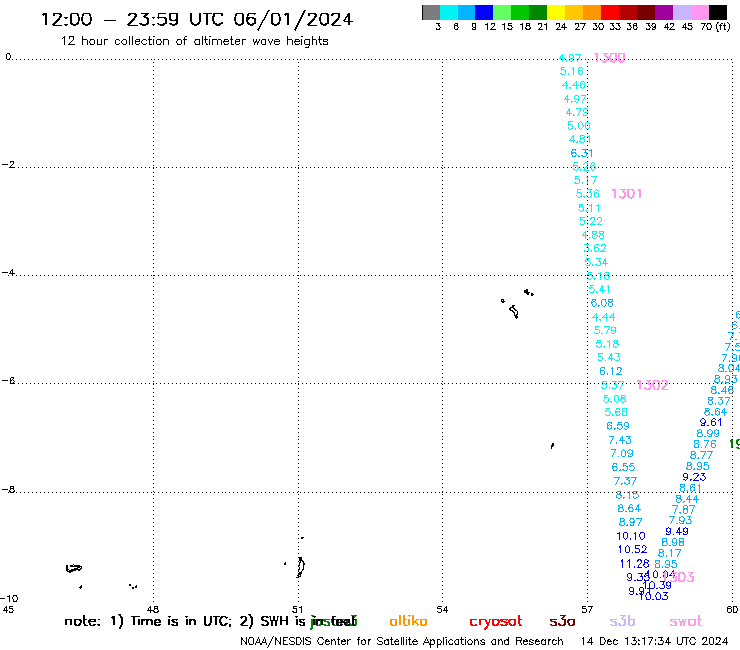Click the latitude axis label '-2'

pos(8,164)
